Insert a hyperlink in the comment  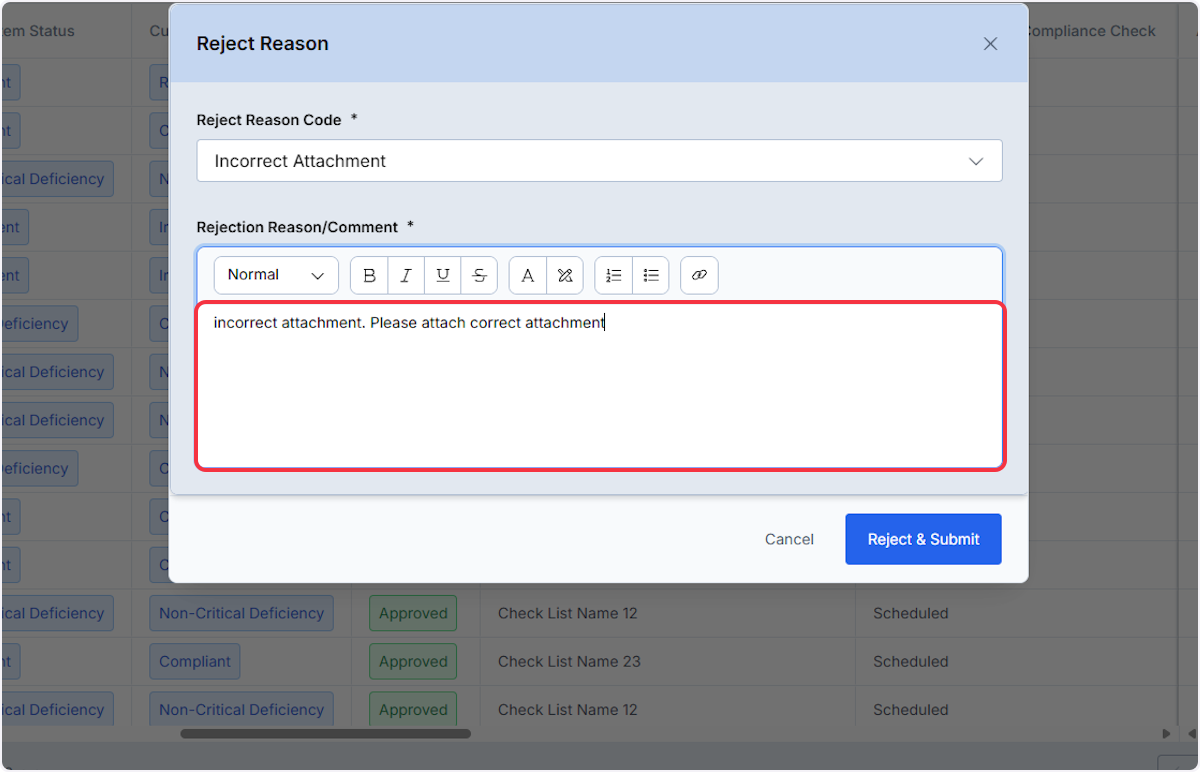click(x=699, y=275)
